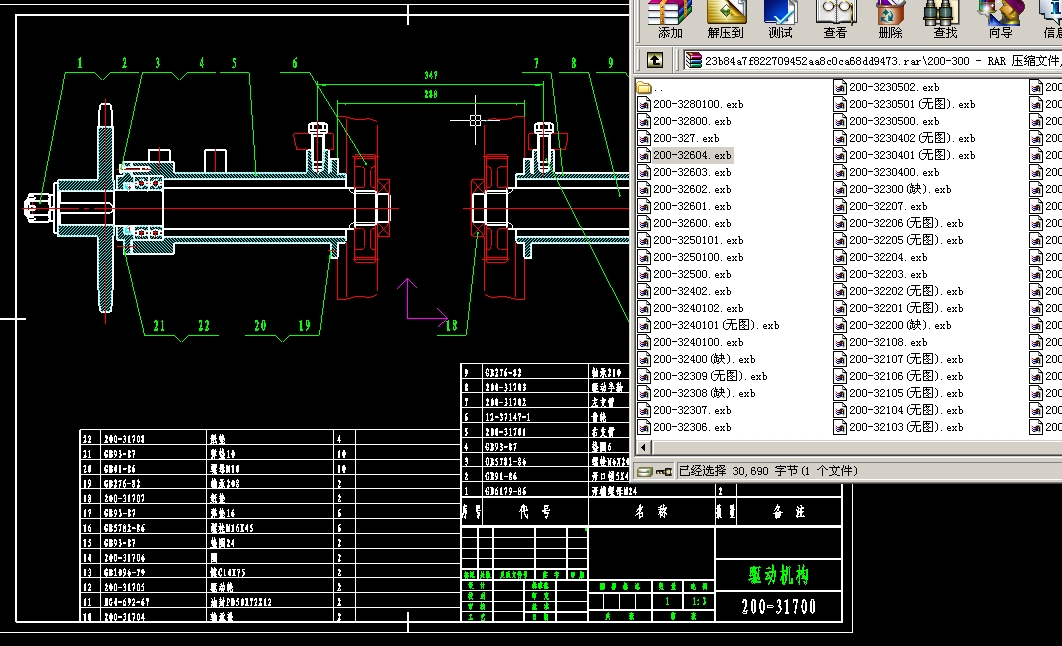Image resolution: width=1062 pixels, height=646 pixels.
Task: Launch the 向导 (Wizard) icon
Action: [x=1000, y=16]
